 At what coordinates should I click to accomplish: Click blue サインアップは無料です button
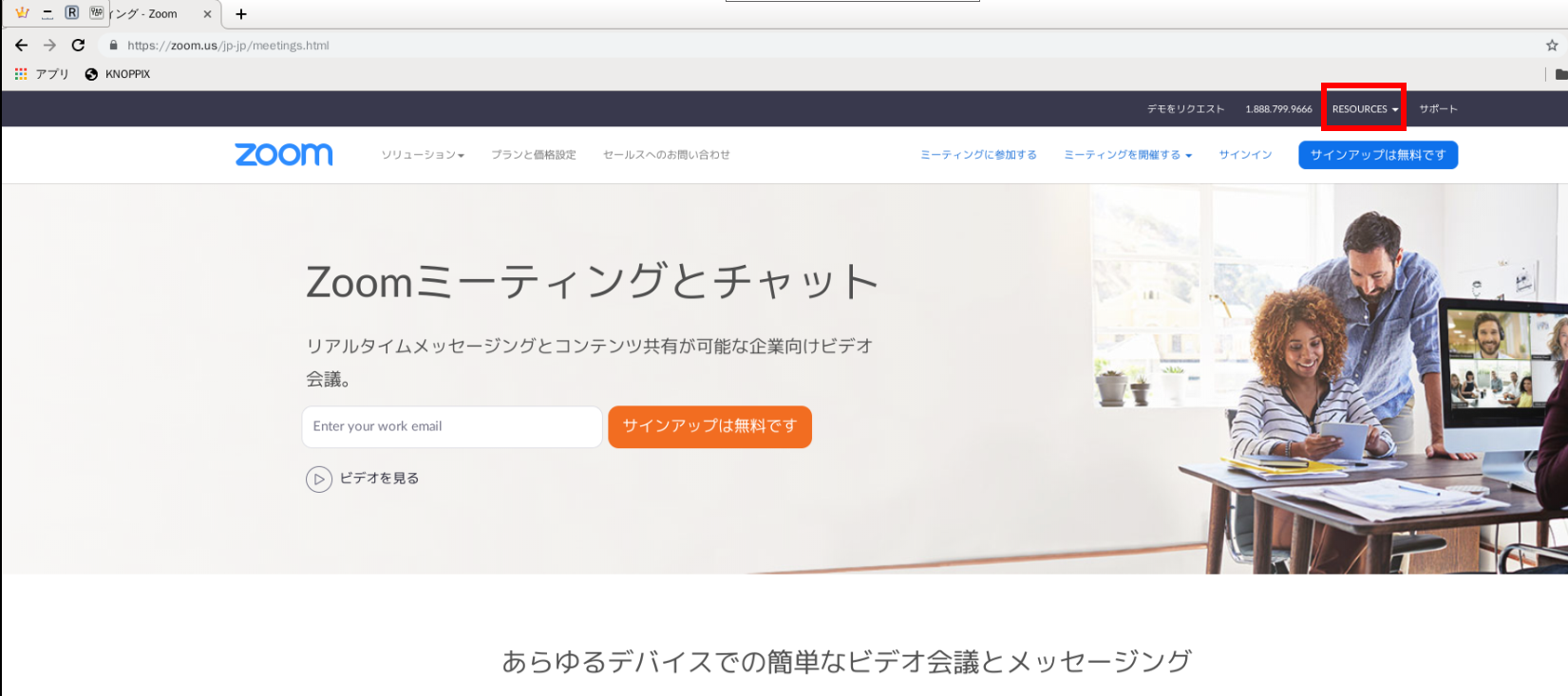pos(1378,155)
